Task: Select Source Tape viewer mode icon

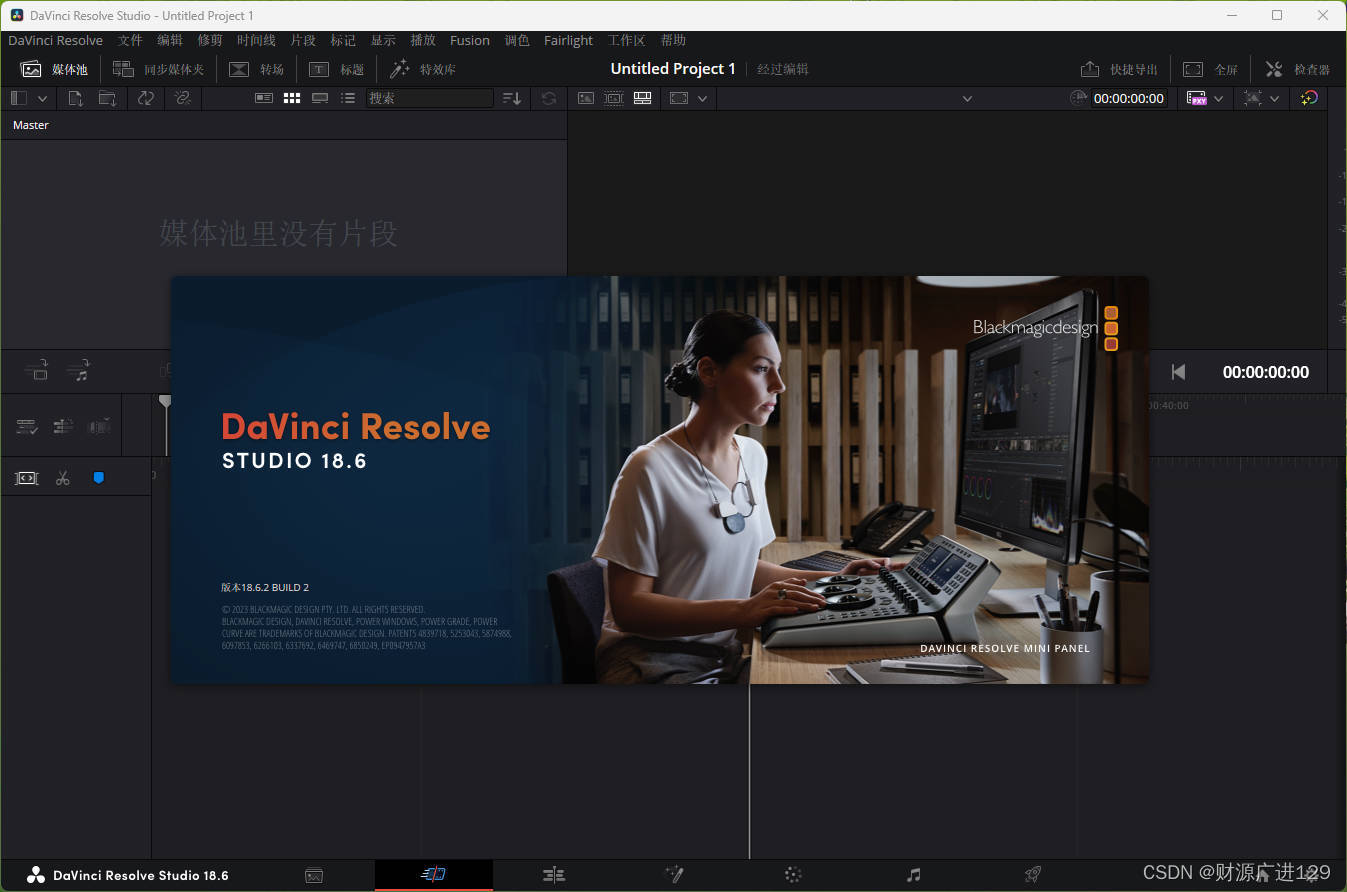Action: tap(614, 98)
